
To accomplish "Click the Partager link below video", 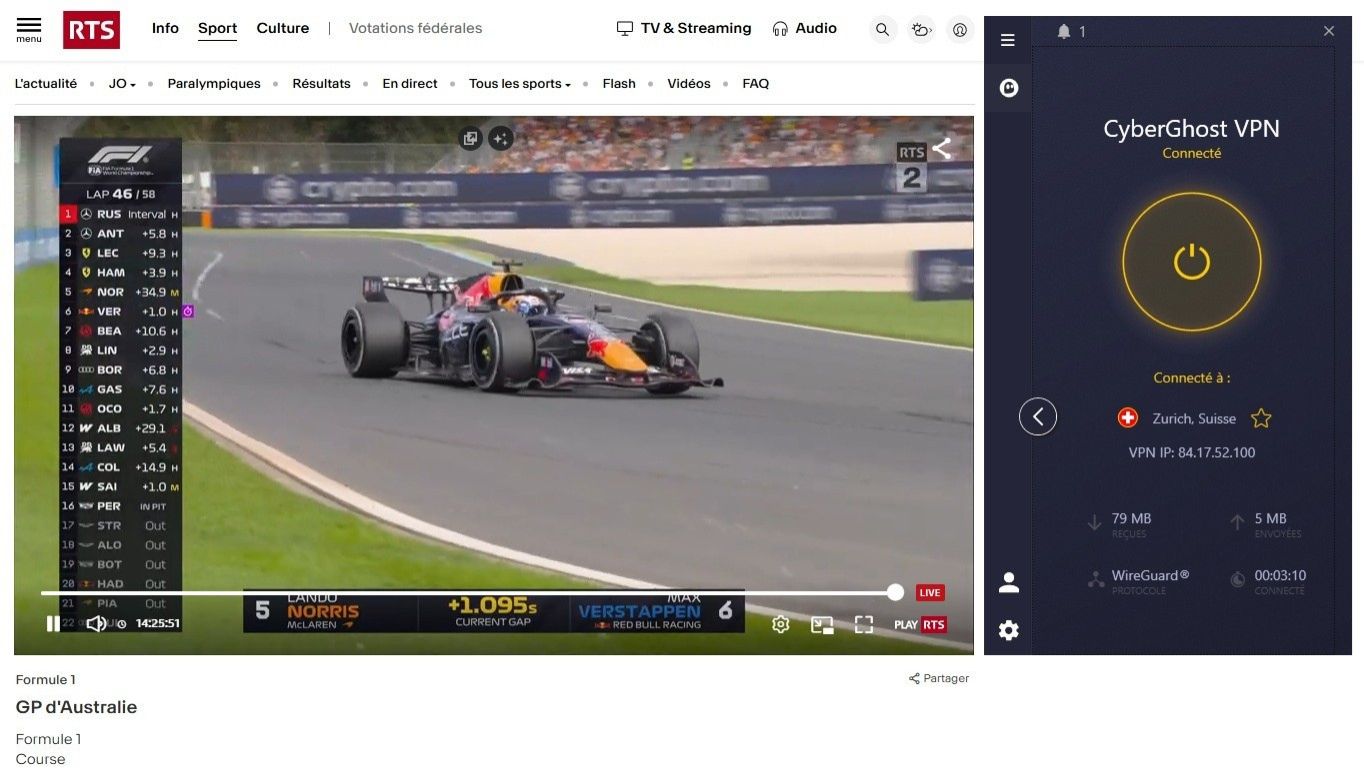I will pos(939,678).
